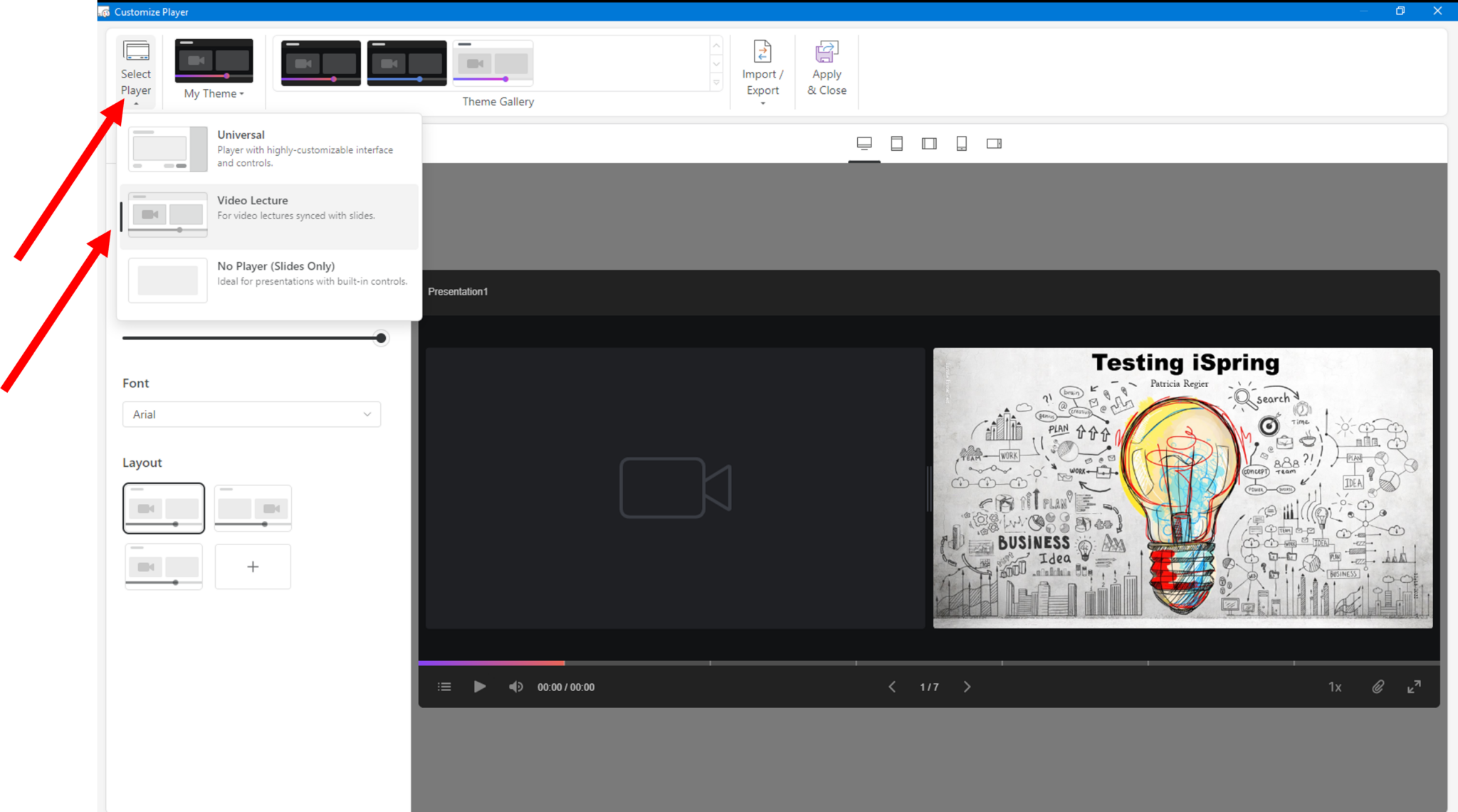This screenshot has height=812, width=1458.
Task: Click the play button in the player
Action: click(x=480, y=687)
